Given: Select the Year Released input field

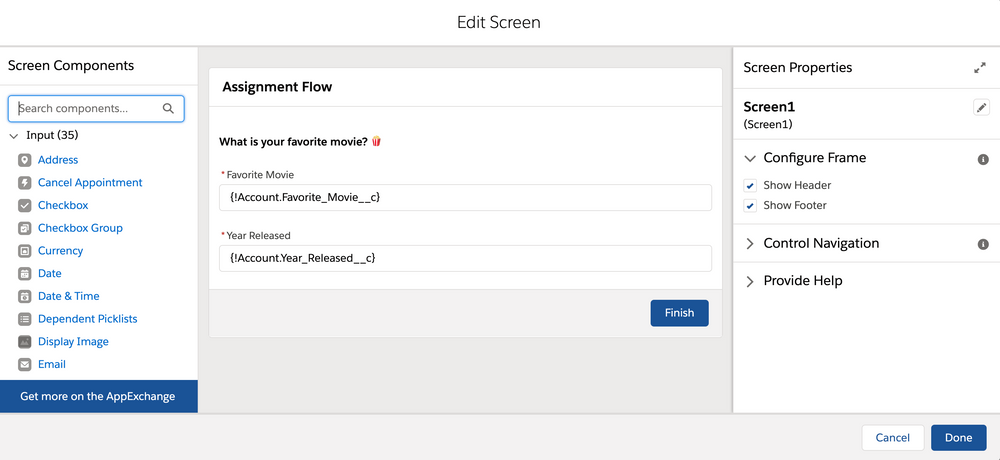Looking at the screenshot, I should point(465,258).
